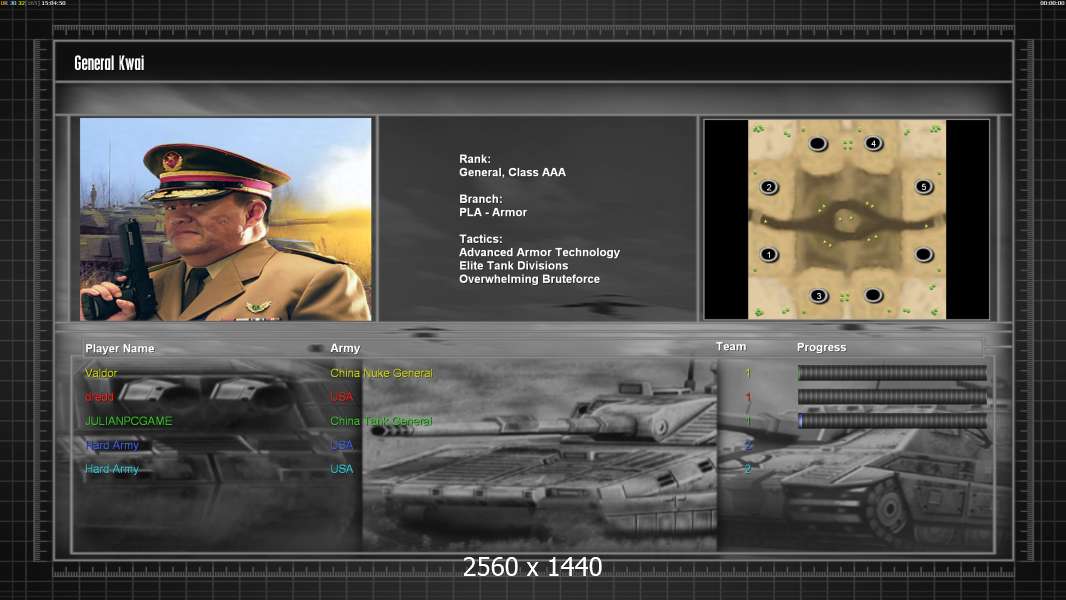
Task: Click the General Kwai portrait image
Action: coord(226,219)
